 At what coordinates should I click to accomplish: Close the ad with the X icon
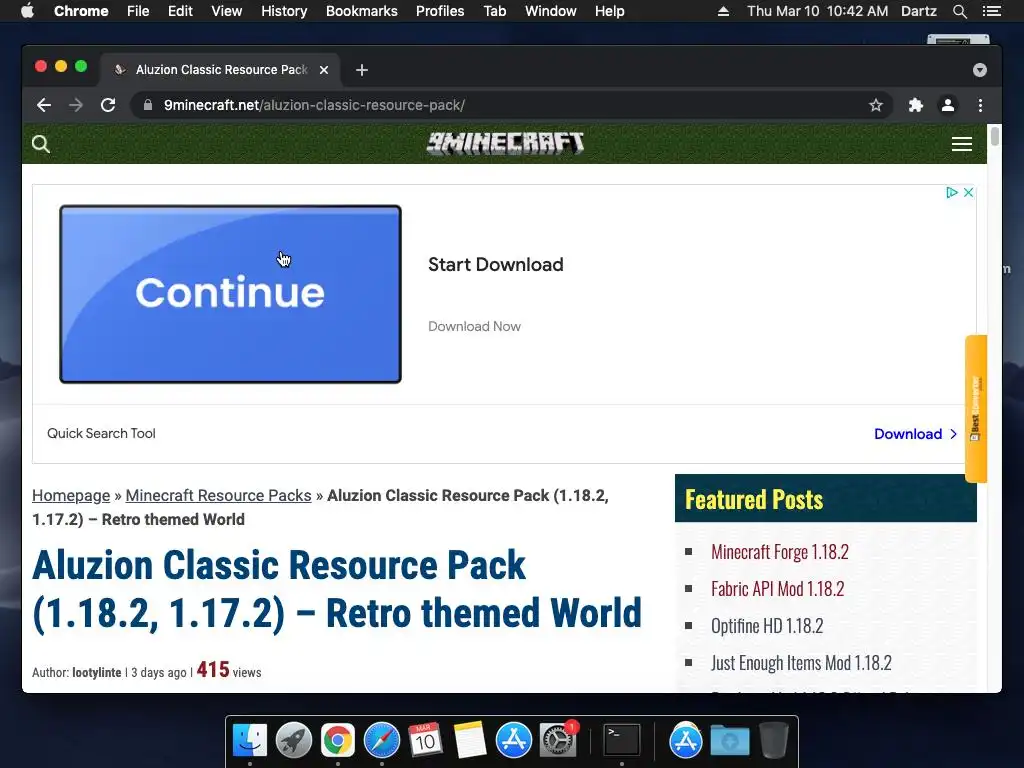(x=968, y=192)
